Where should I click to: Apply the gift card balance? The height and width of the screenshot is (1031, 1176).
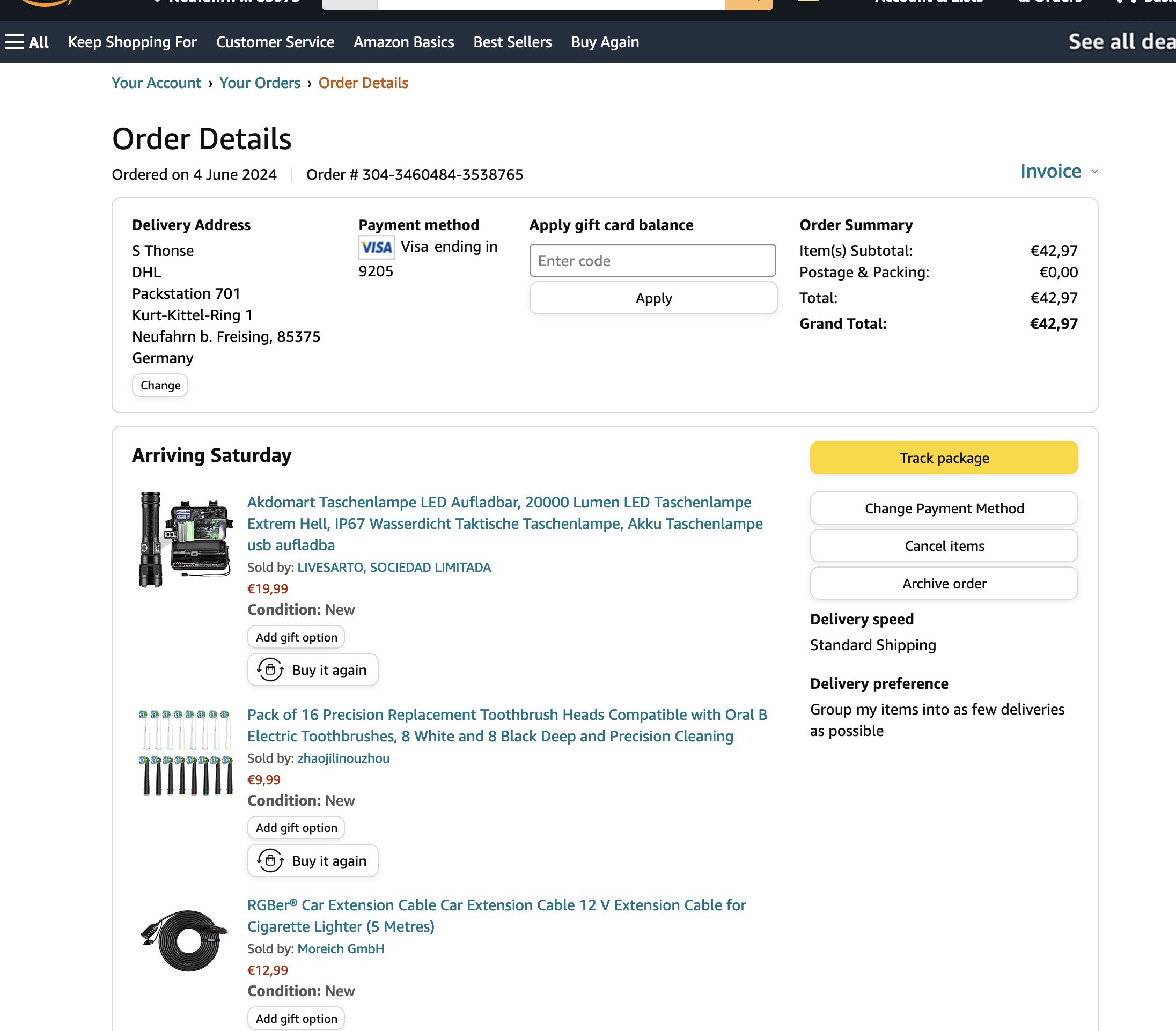(653, 298)
